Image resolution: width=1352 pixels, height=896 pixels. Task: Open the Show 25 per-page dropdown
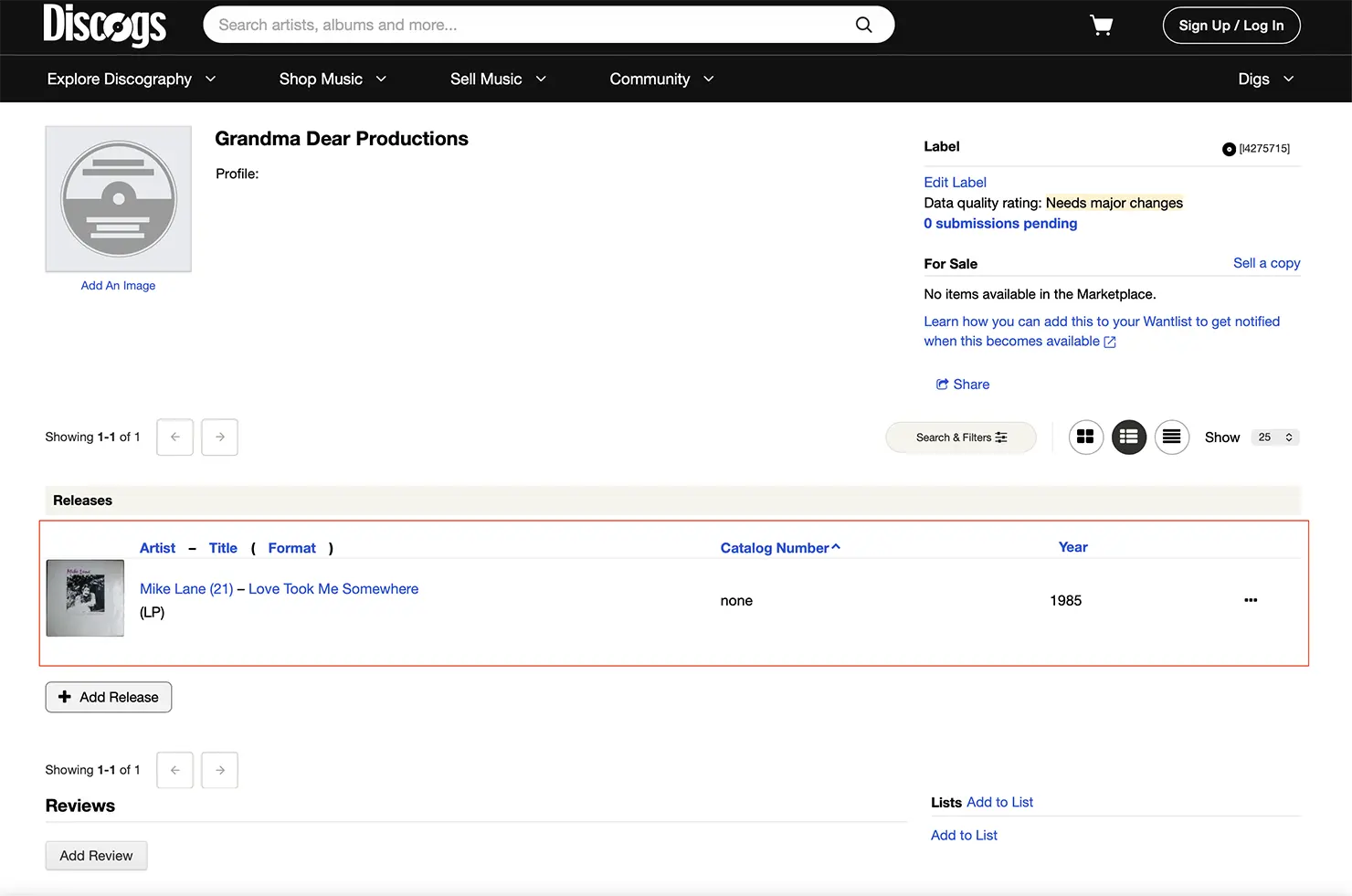(x=1274, y=437)
